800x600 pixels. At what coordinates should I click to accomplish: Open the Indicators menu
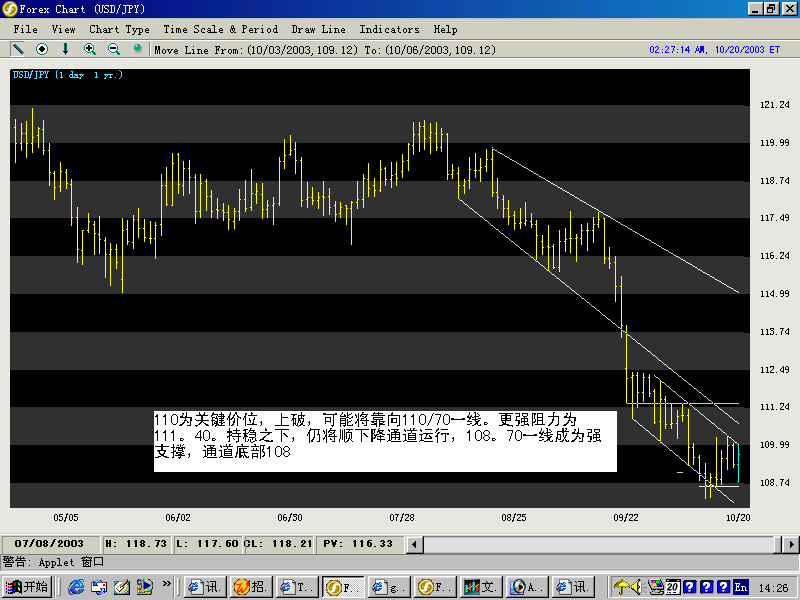tap(390, 29)
